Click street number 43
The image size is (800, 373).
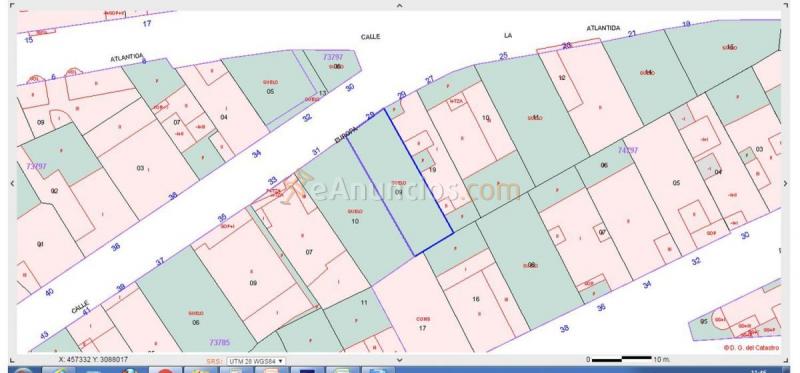[x=44, y=335]
